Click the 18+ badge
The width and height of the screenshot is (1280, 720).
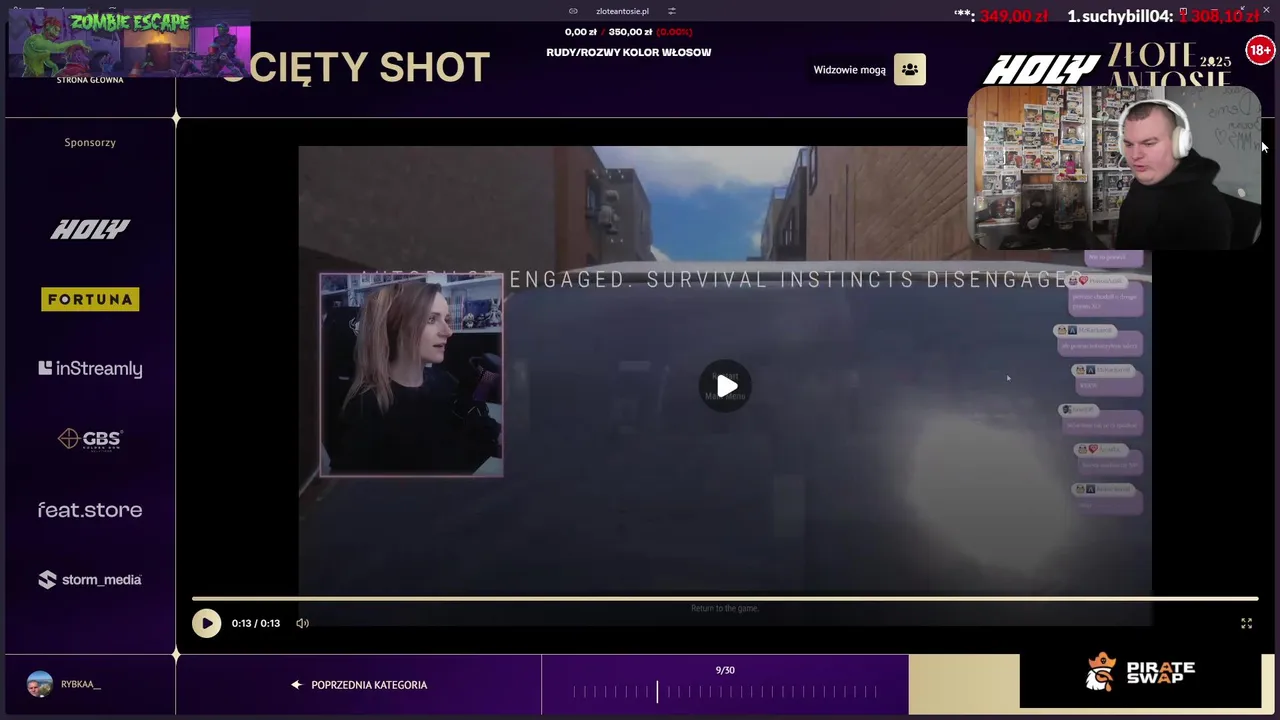point(1260,50)
